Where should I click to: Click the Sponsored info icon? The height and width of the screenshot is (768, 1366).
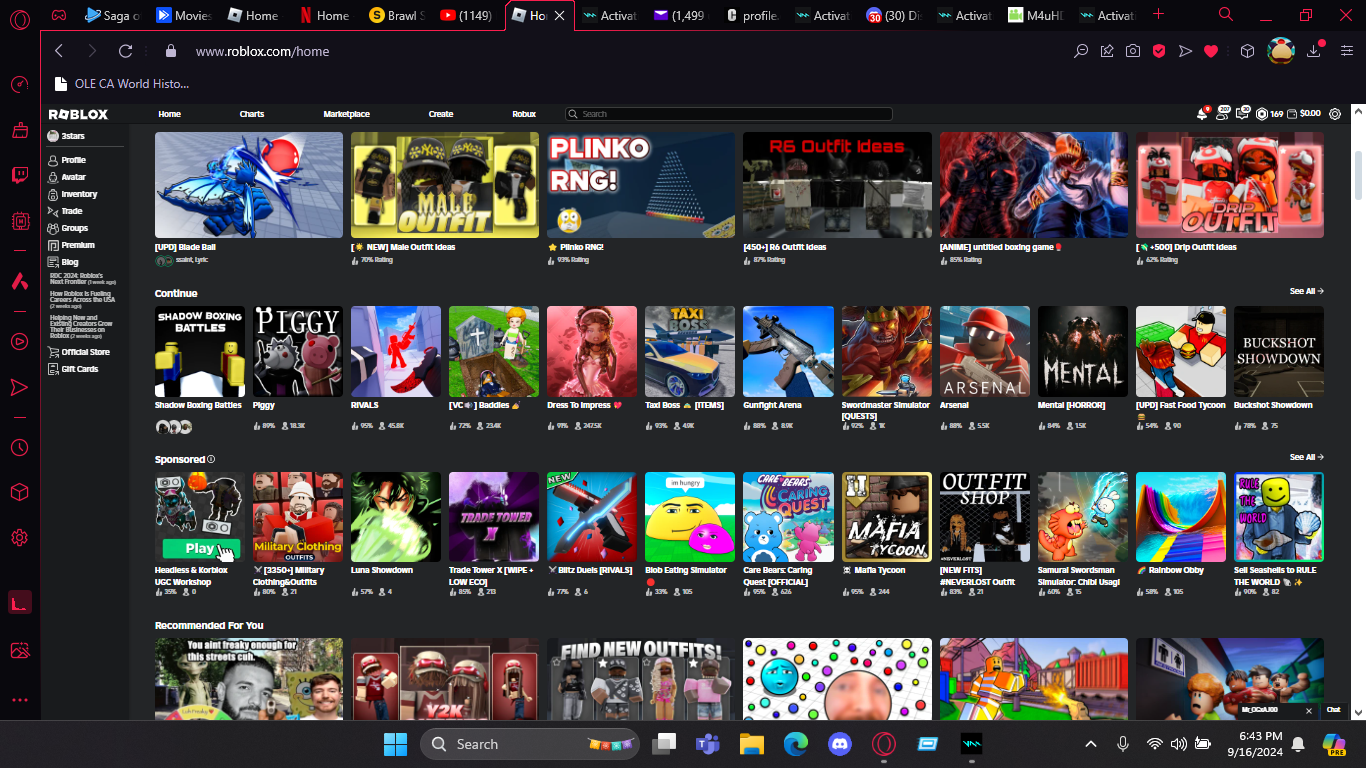[x=211, y=460]
